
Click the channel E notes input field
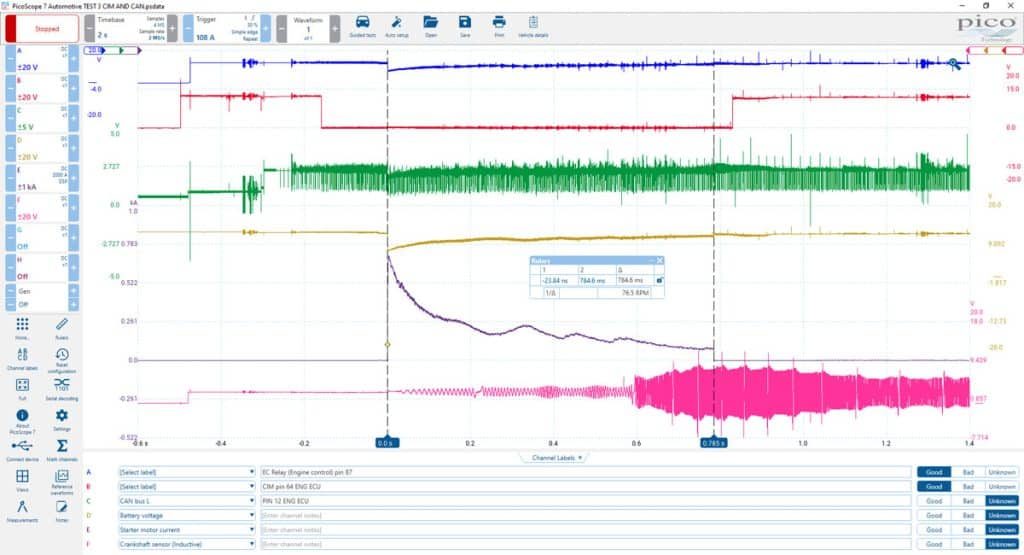(x=586, y=530)
